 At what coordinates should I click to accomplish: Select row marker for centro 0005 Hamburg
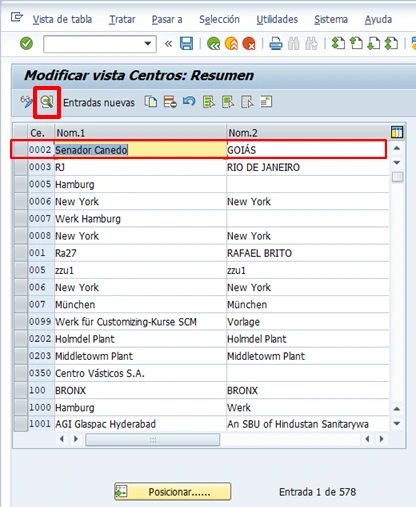(x=21, y=184)
